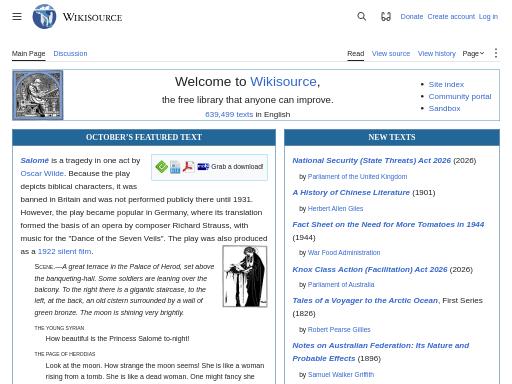The image size is (512, 384).
Task: Open Herbert Allen Giles author link
Action: point(335,209)
